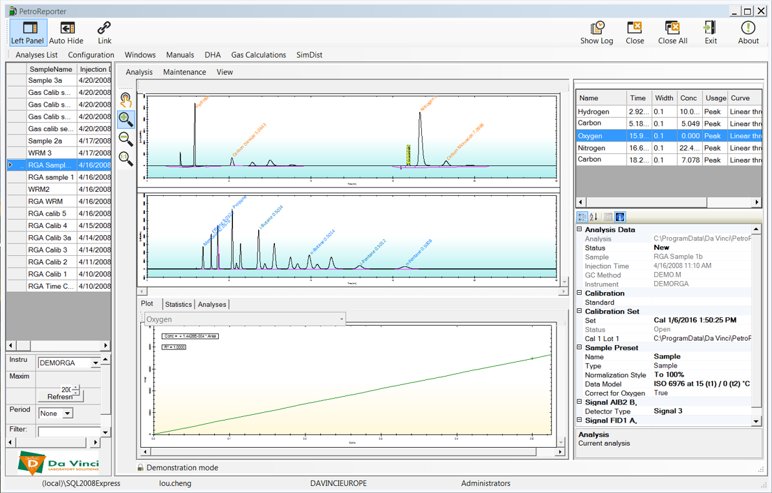The height and width of the screenshot is (493, 772).
Task: Click sample list horizontal scrollbar right arrow
Action: 105,345
